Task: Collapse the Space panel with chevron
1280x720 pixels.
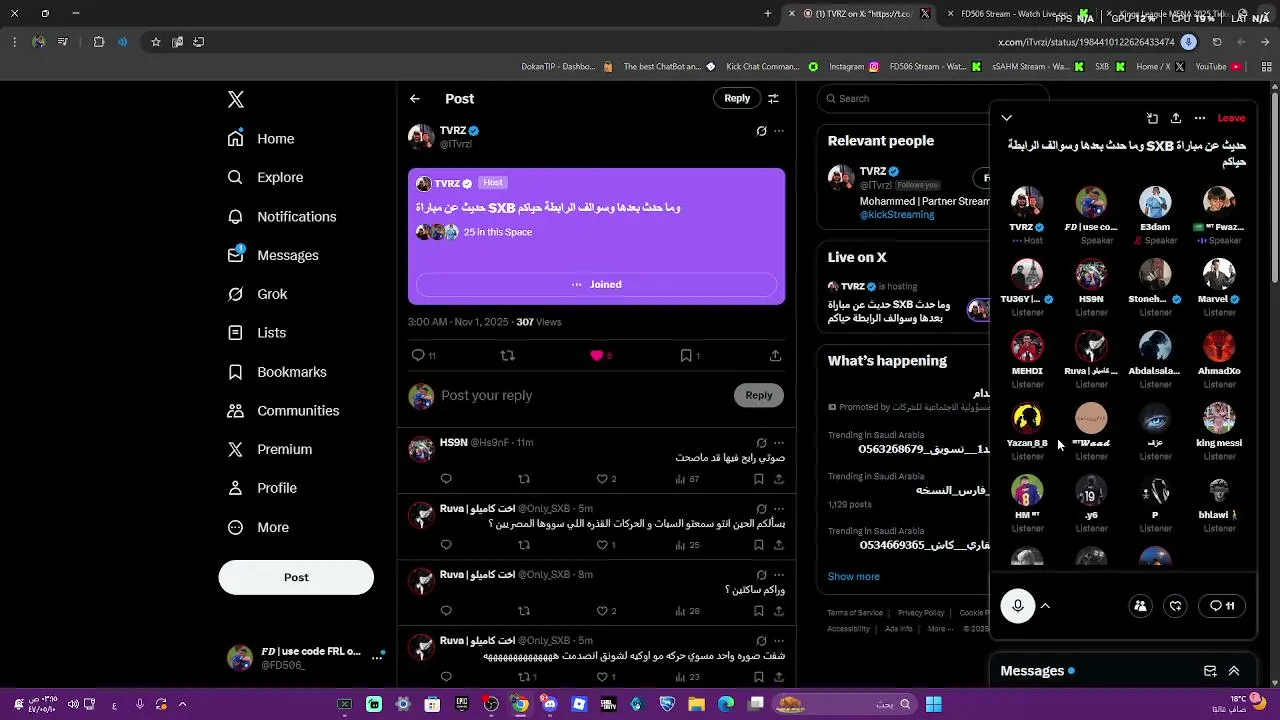Action: click(1007, 118)
